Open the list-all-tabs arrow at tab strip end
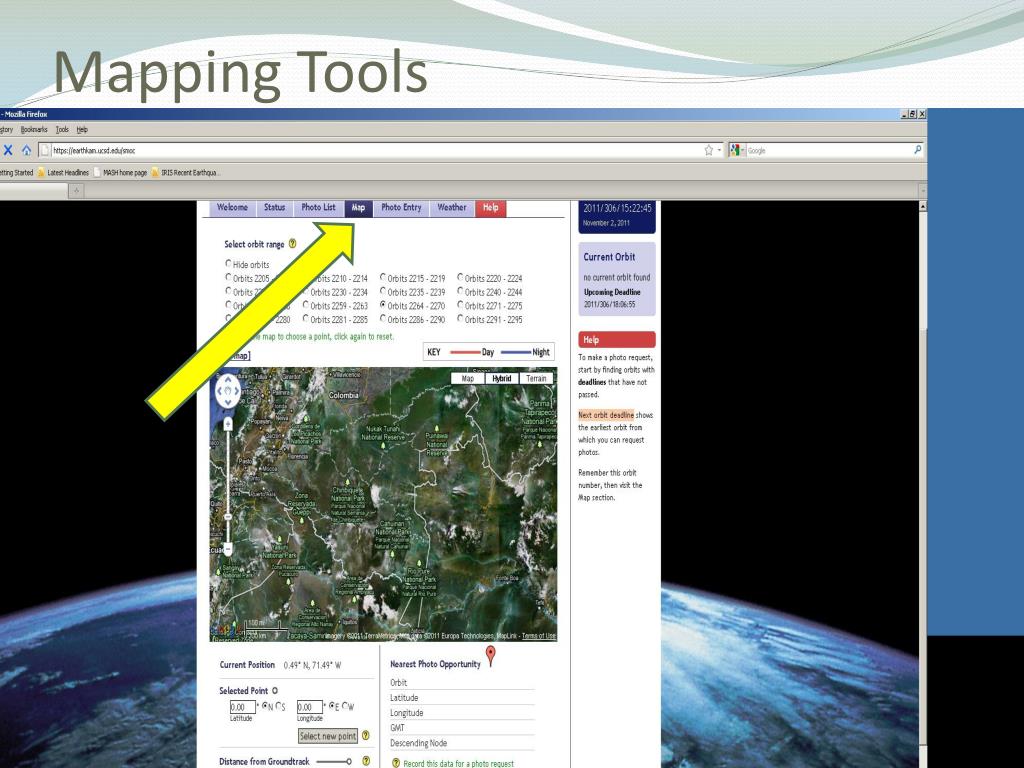Viewport: 1024px width, 768px height. 923,191
